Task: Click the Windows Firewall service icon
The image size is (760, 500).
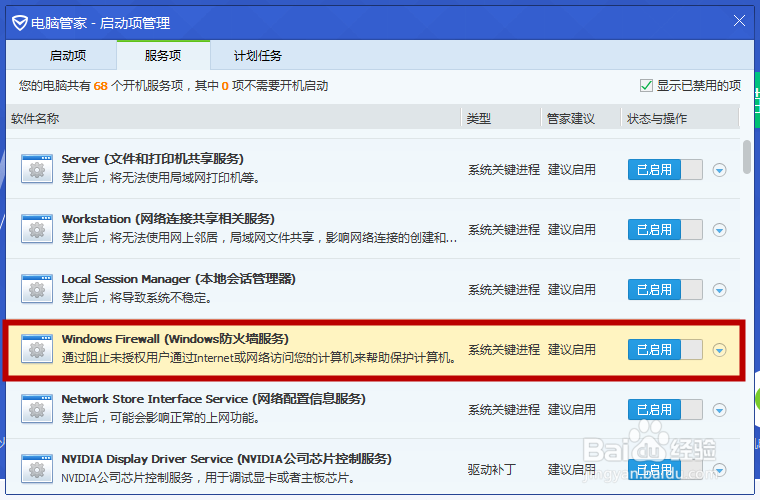Action: pos(37,349)
